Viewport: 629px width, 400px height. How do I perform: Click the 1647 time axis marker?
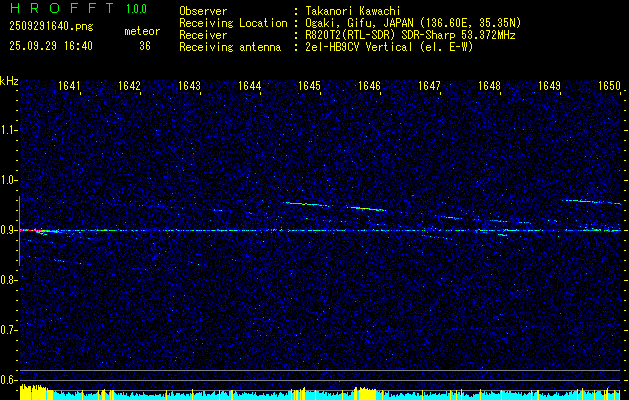430,85
